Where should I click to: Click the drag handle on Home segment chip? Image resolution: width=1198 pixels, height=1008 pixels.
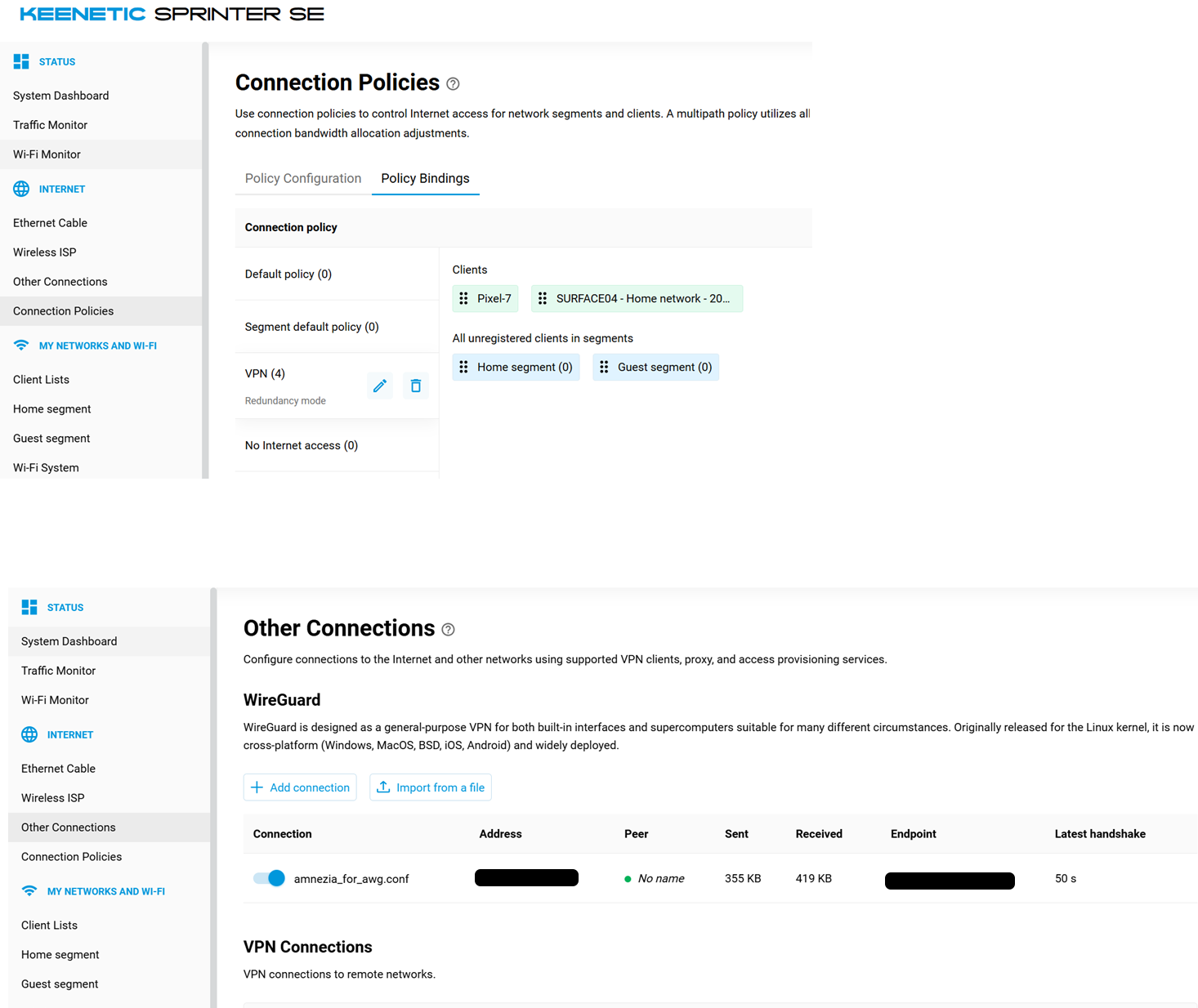pos(463,367)
